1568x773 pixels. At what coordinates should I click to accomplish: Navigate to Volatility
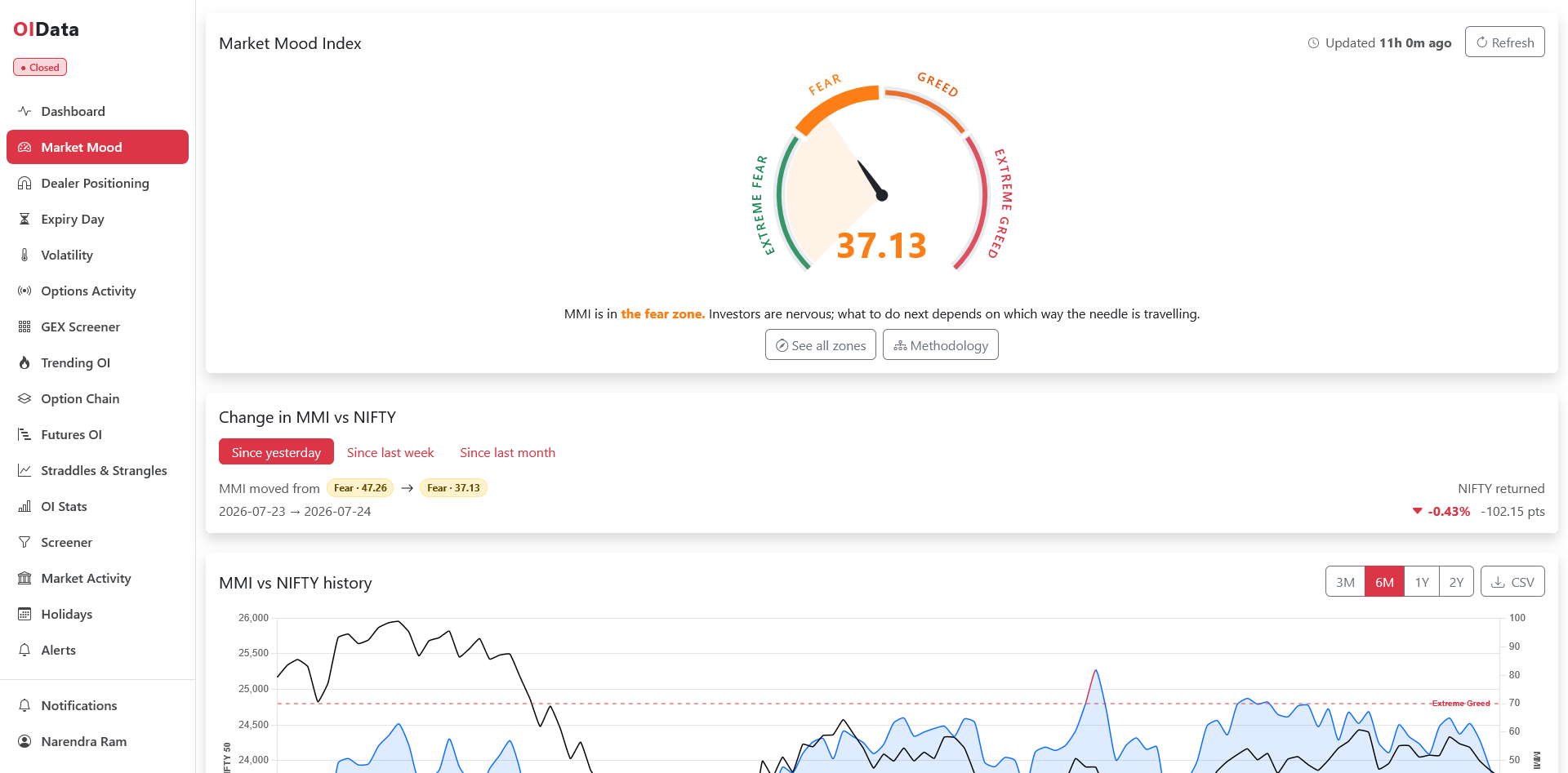[97, 255]
